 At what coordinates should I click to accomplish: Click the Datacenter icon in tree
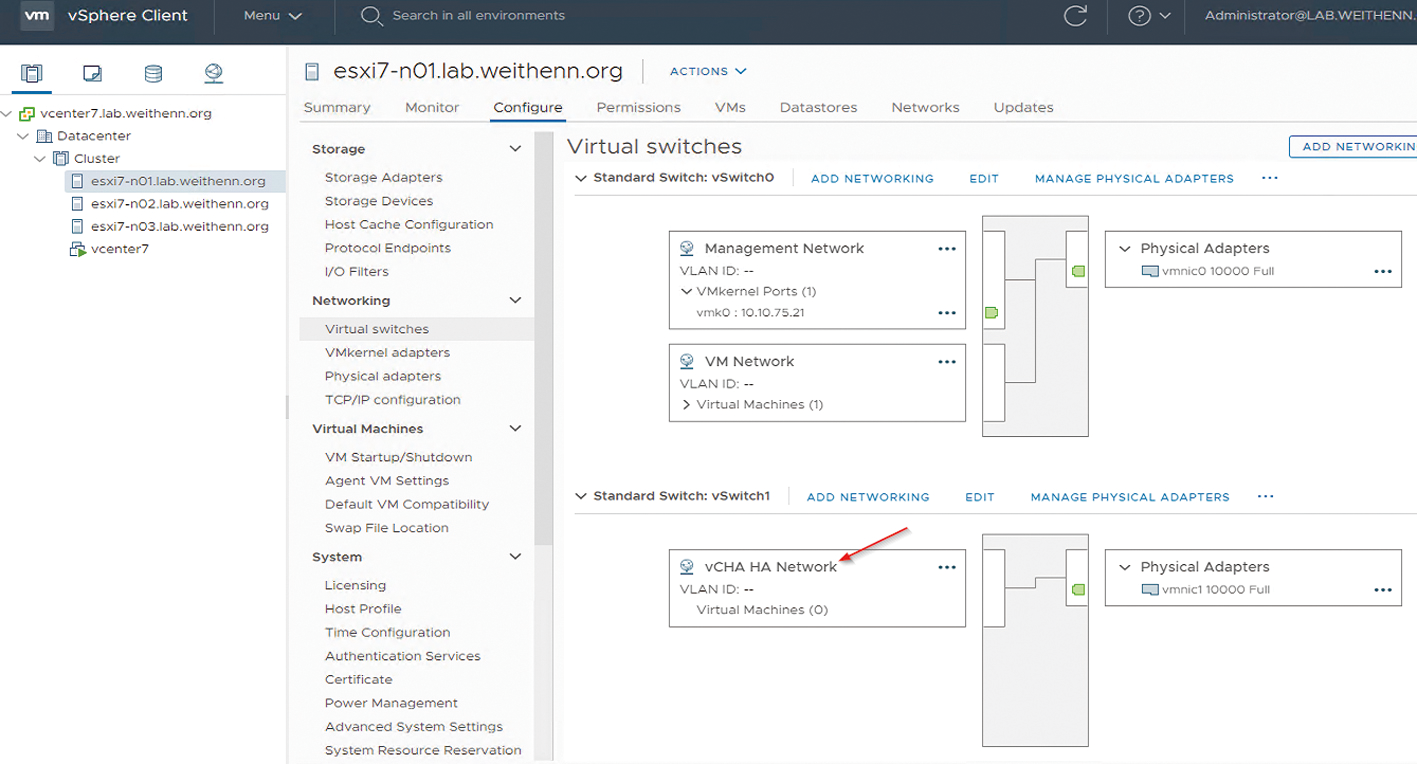(44, 136)
